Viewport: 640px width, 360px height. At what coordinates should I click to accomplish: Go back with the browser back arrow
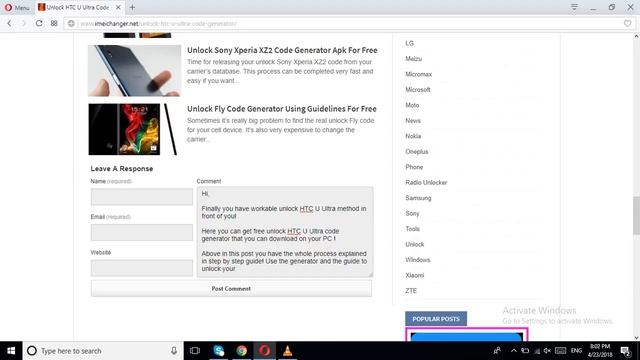9,24
